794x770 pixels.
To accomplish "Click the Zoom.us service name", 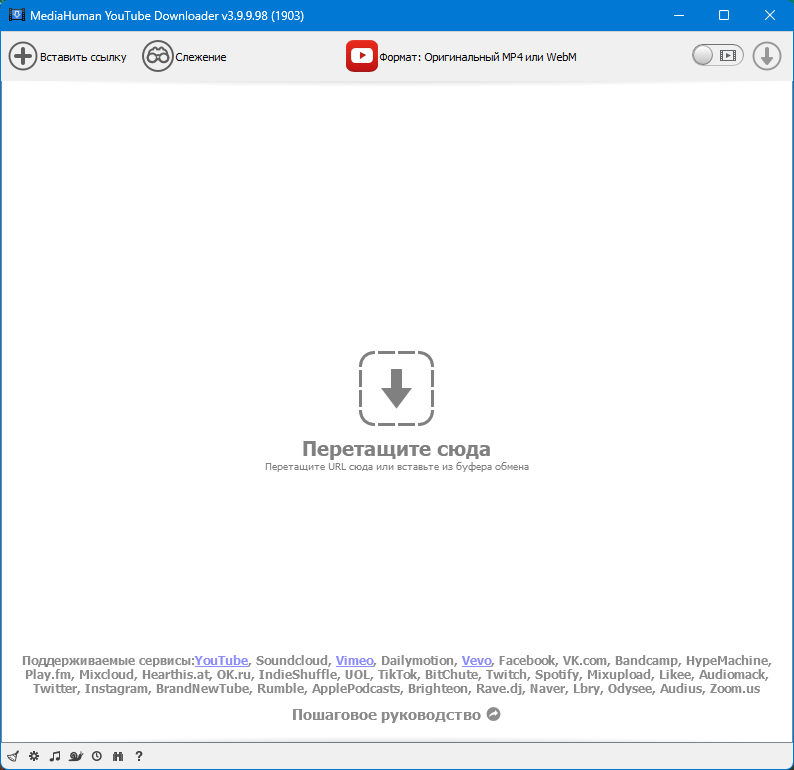I will pyautogui.click(x=735, y=689).
